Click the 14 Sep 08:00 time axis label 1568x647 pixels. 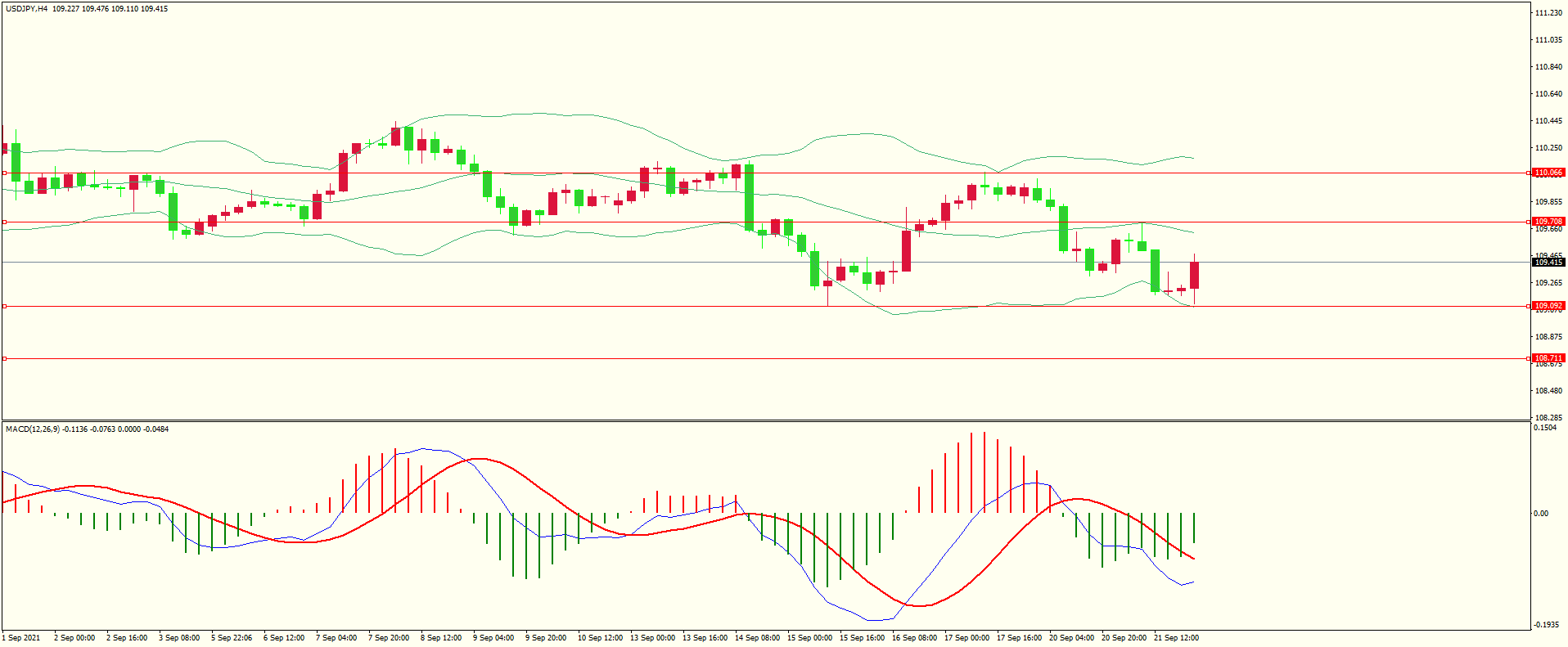click(x=757, y=638)
